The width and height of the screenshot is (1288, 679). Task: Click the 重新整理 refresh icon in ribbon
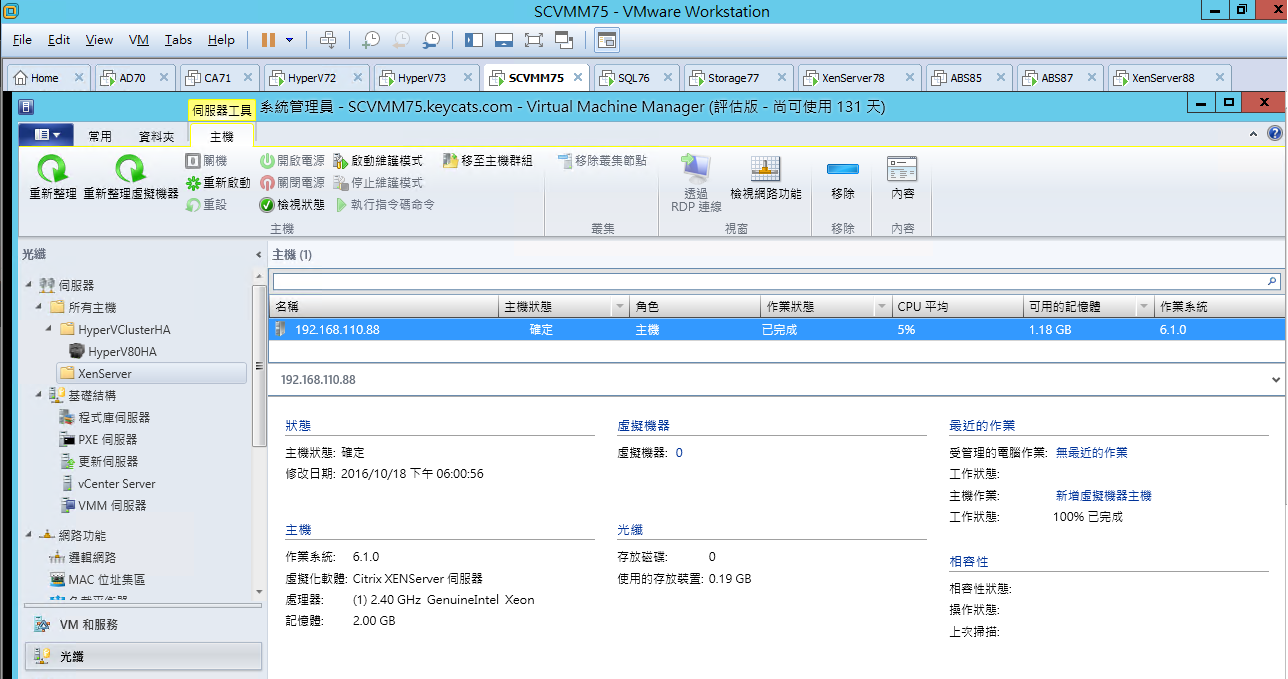(52, 170)
